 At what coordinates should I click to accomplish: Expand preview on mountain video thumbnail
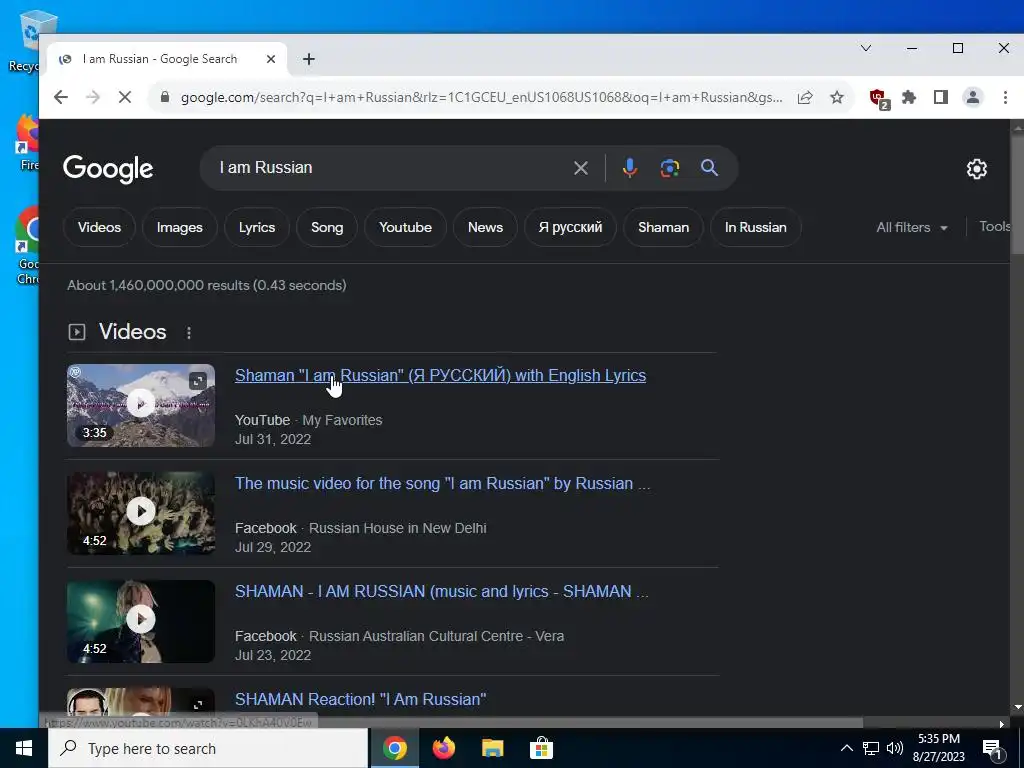click(x=198, y=381)
